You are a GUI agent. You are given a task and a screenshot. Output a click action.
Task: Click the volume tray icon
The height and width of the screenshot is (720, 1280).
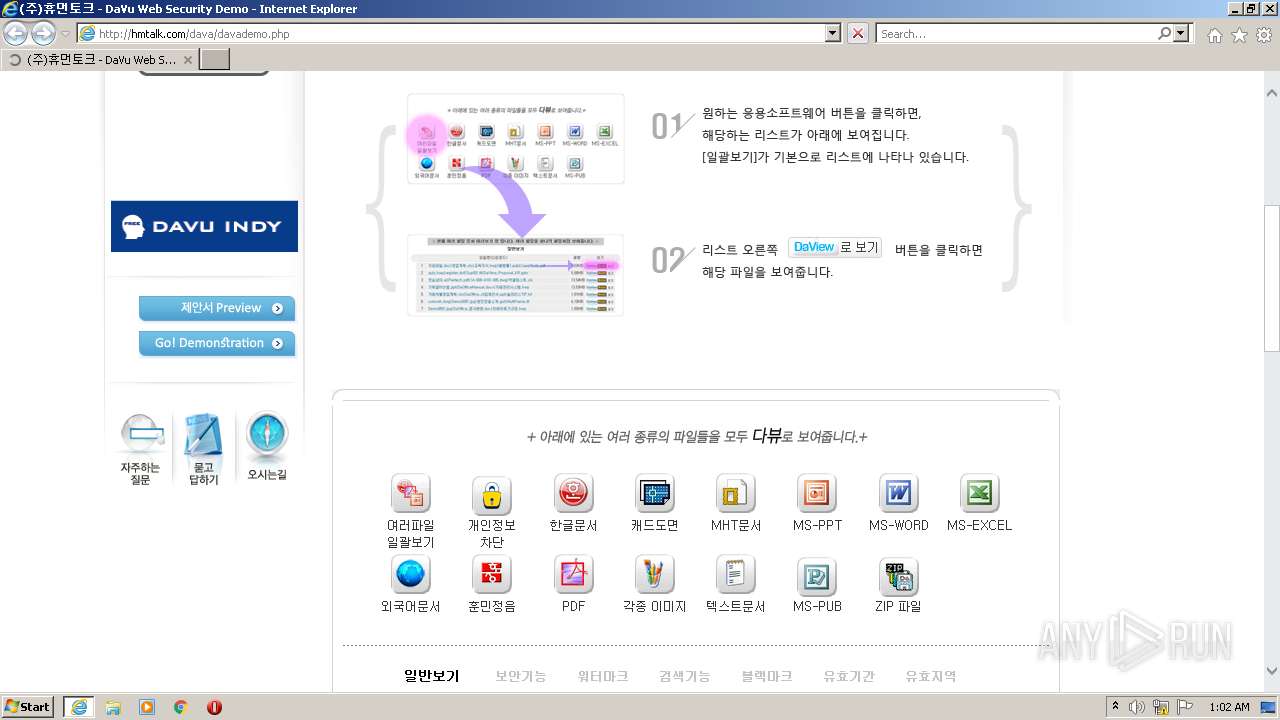[1137, 707]
